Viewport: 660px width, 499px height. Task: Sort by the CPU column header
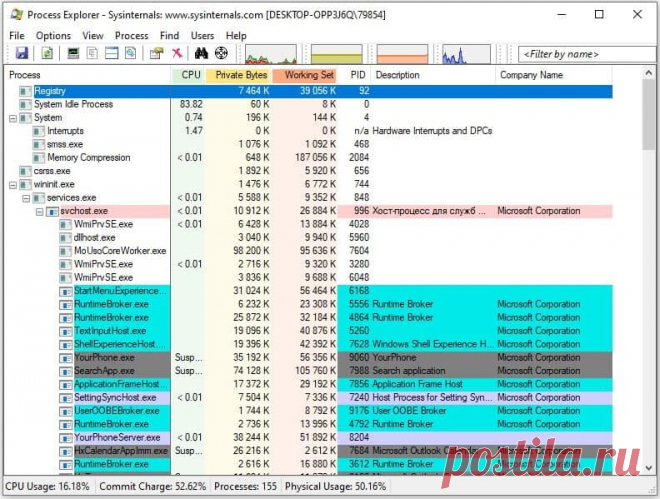tap(188, 75)
